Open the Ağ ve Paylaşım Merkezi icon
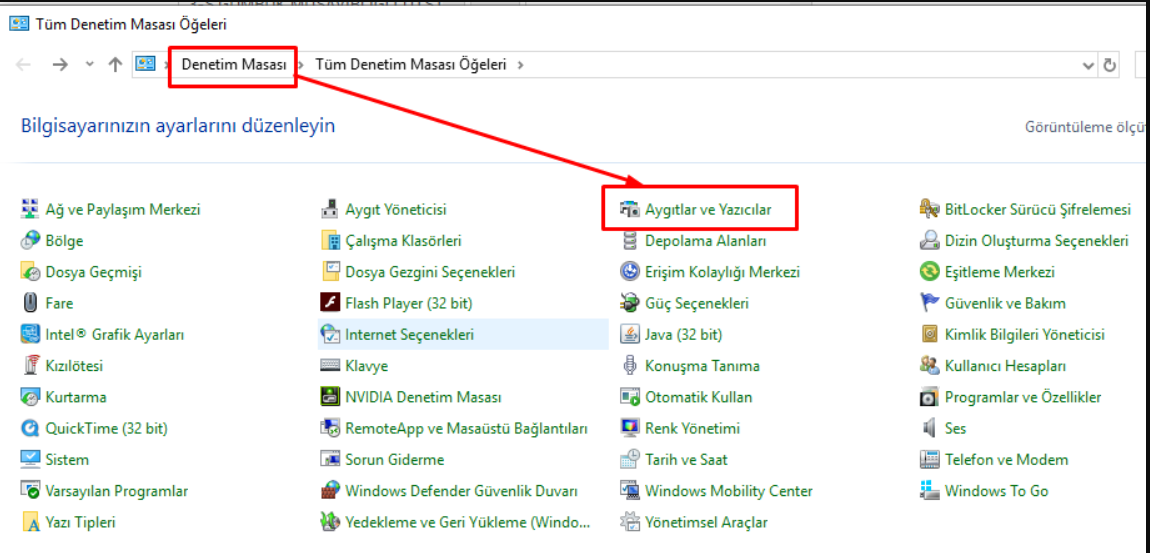The width and height of the screenshot is (1150, 553). point(30,210)
